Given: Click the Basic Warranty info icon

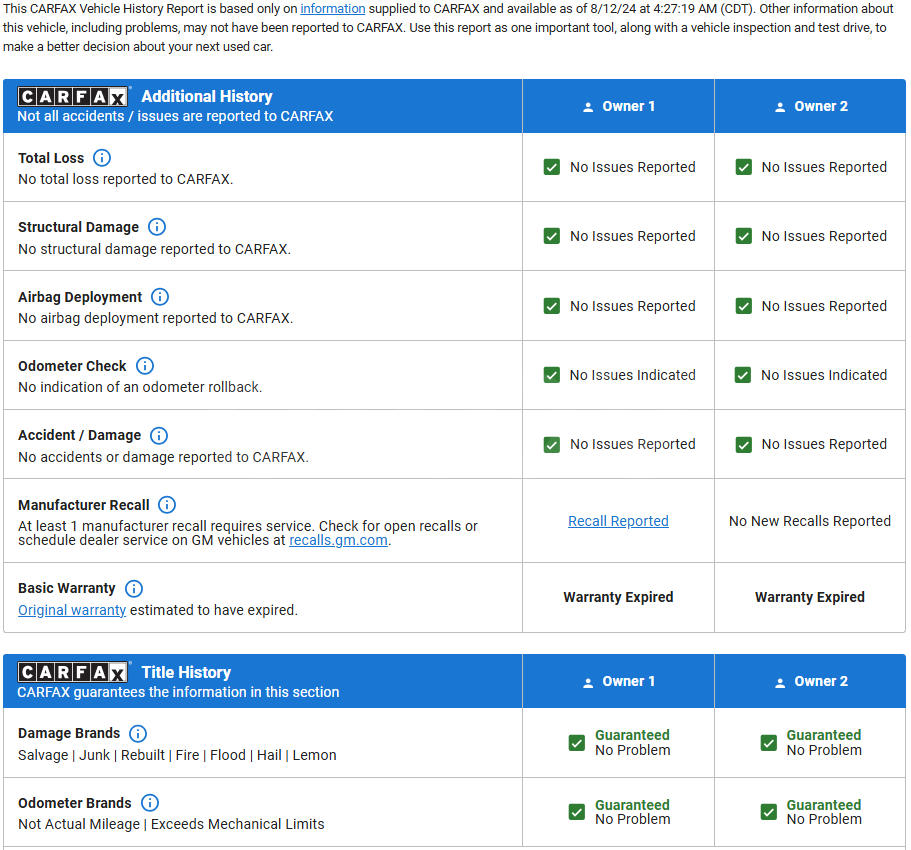Looking at the screenshot, I should 134,589.
